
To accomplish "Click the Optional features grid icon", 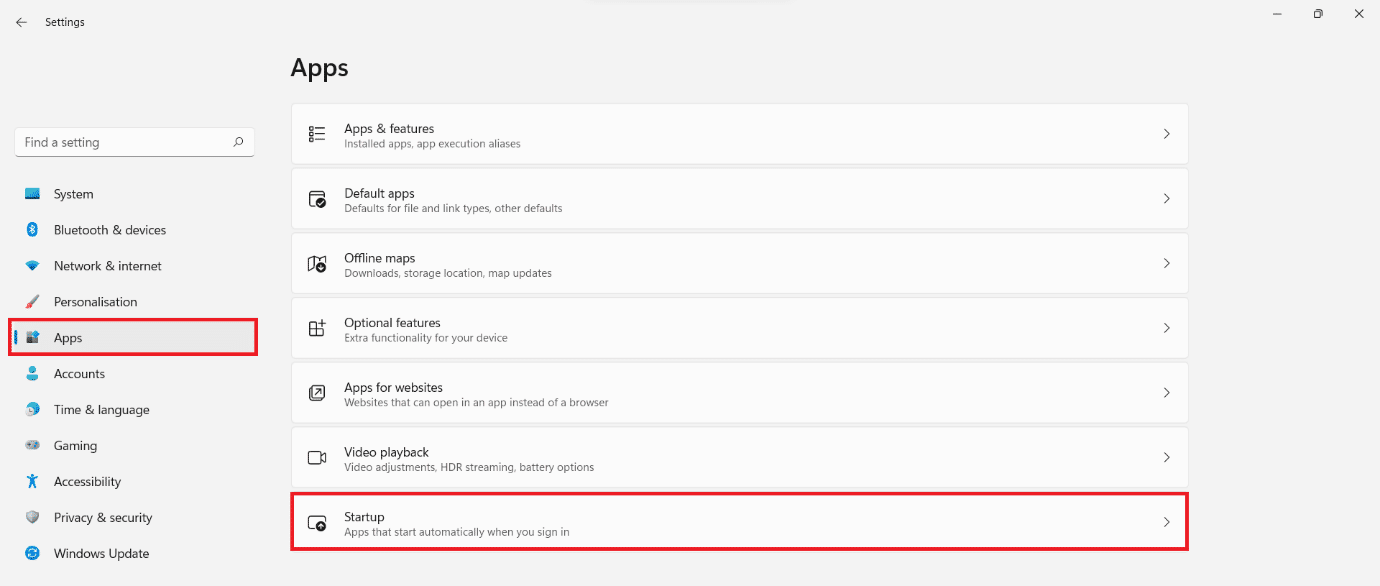I will point(317,328).
